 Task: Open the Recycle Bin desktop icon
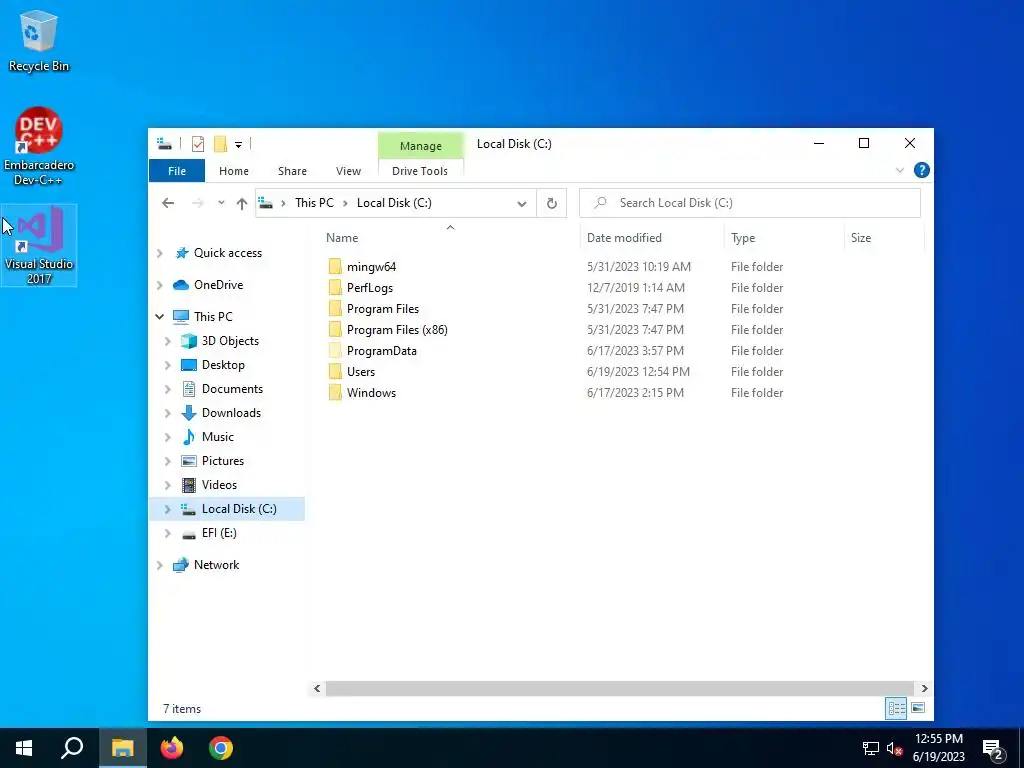pyautogui.click(x=39, y=40)
